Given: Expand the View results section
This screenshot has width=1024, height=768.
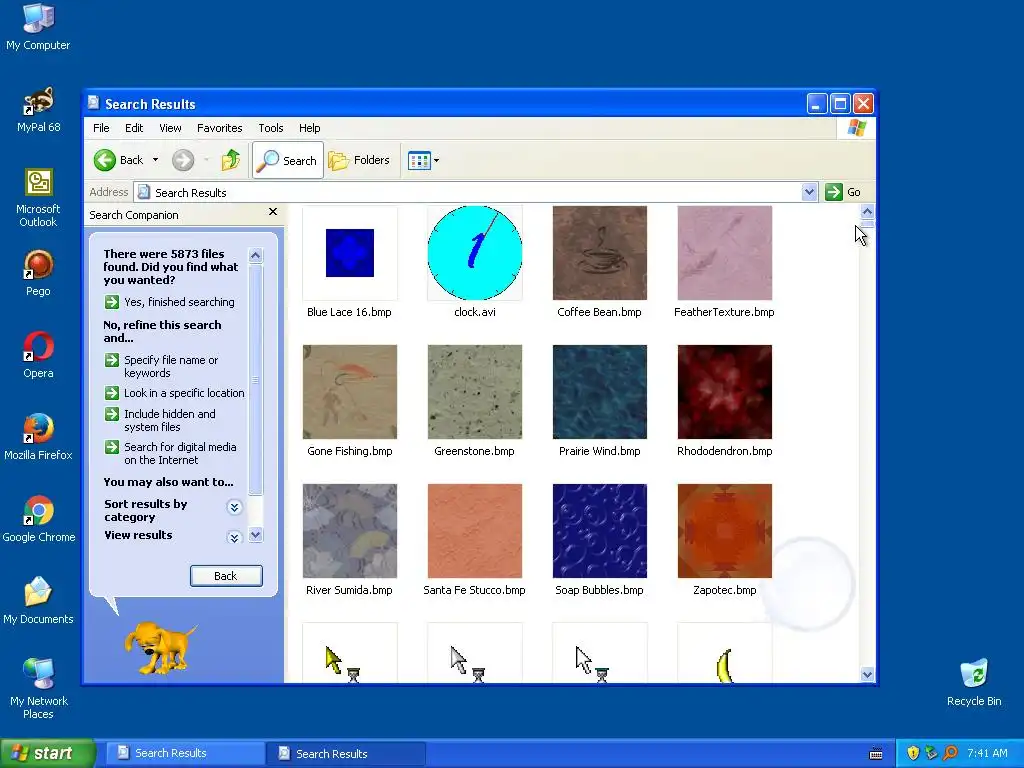Looking at the screenshot, I should 234,537.
